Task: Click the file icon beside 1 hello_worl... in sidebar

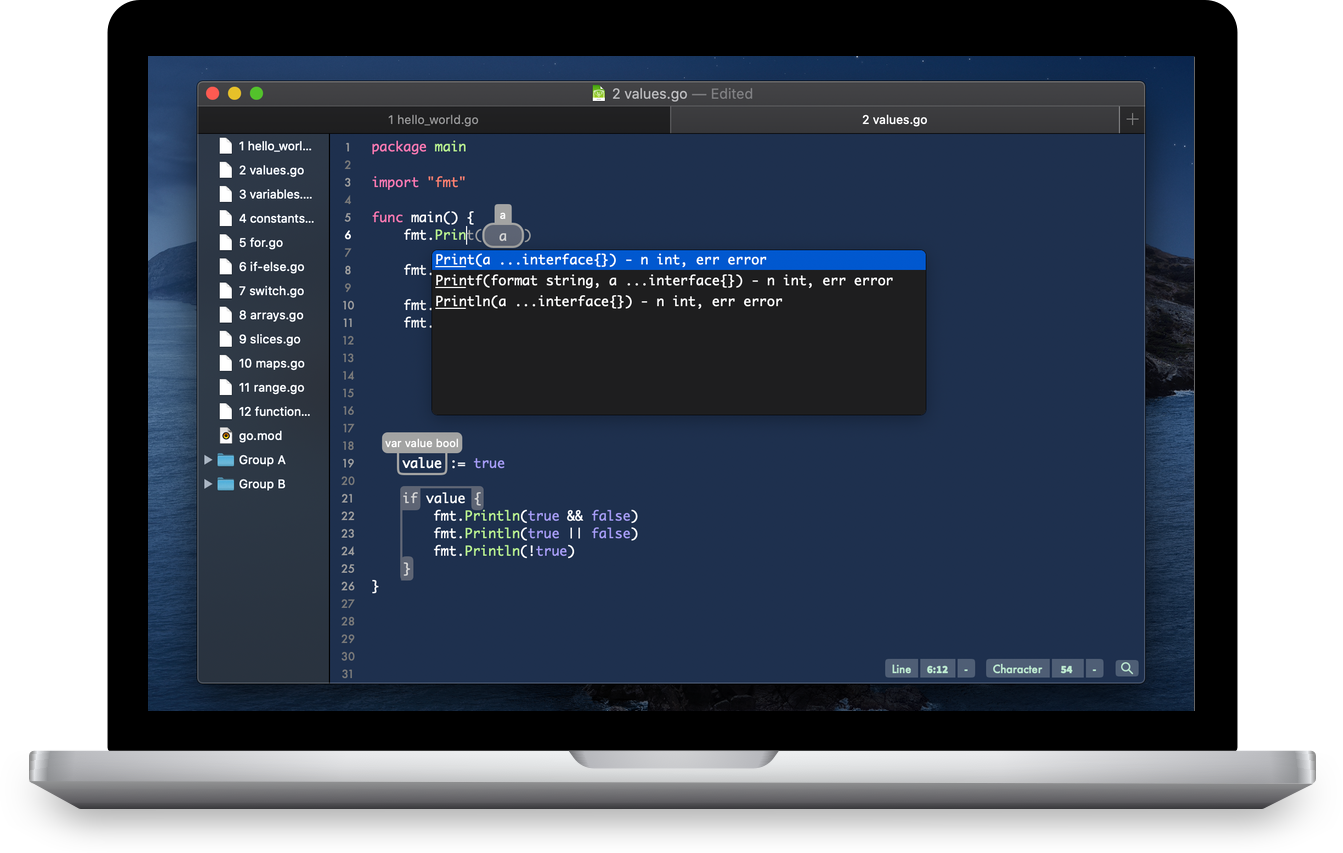Action: 226,146
